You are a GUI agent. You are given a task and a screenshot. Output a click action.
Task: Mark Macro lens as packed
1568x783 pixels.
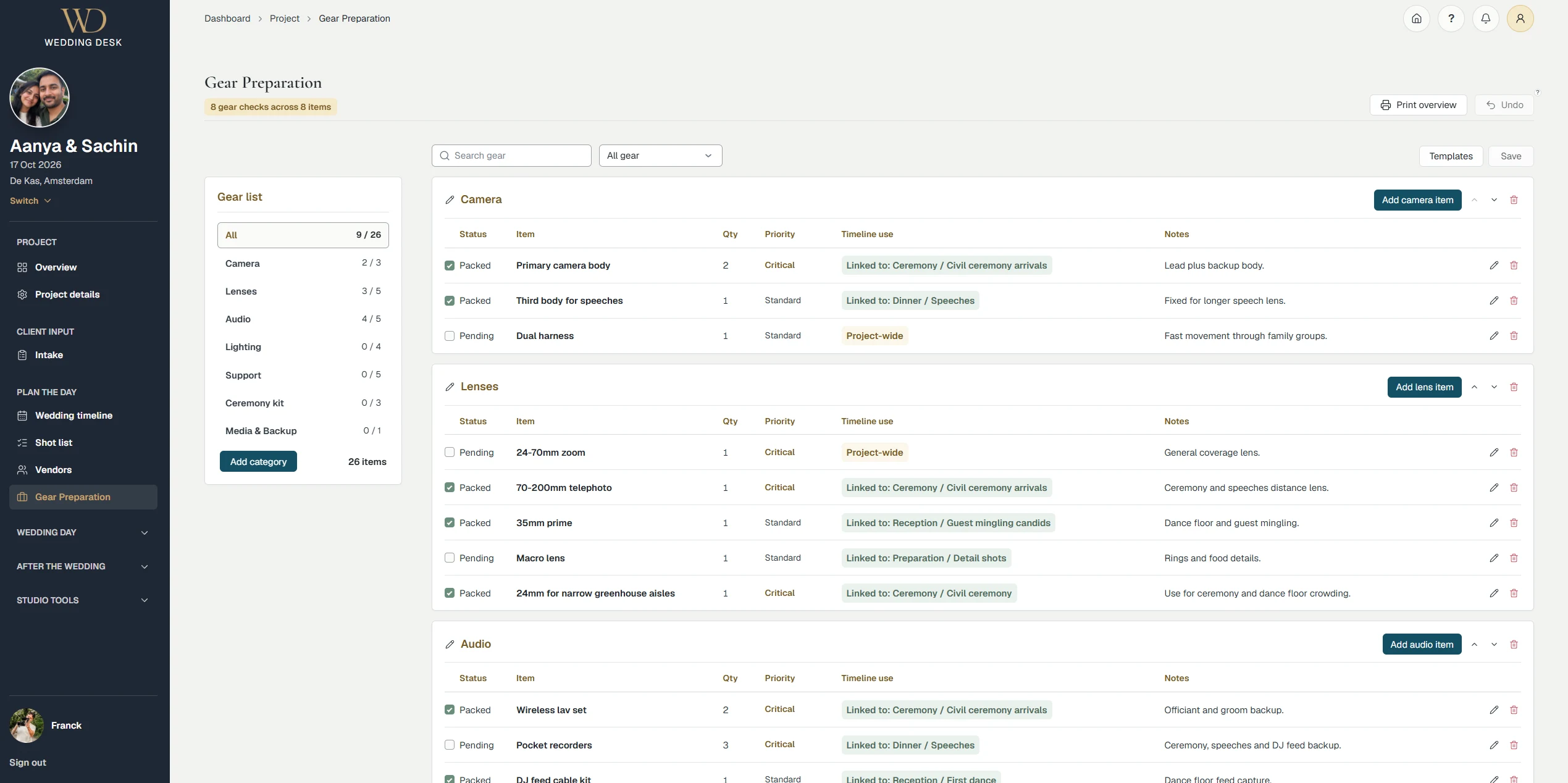(x=450, y=558)
